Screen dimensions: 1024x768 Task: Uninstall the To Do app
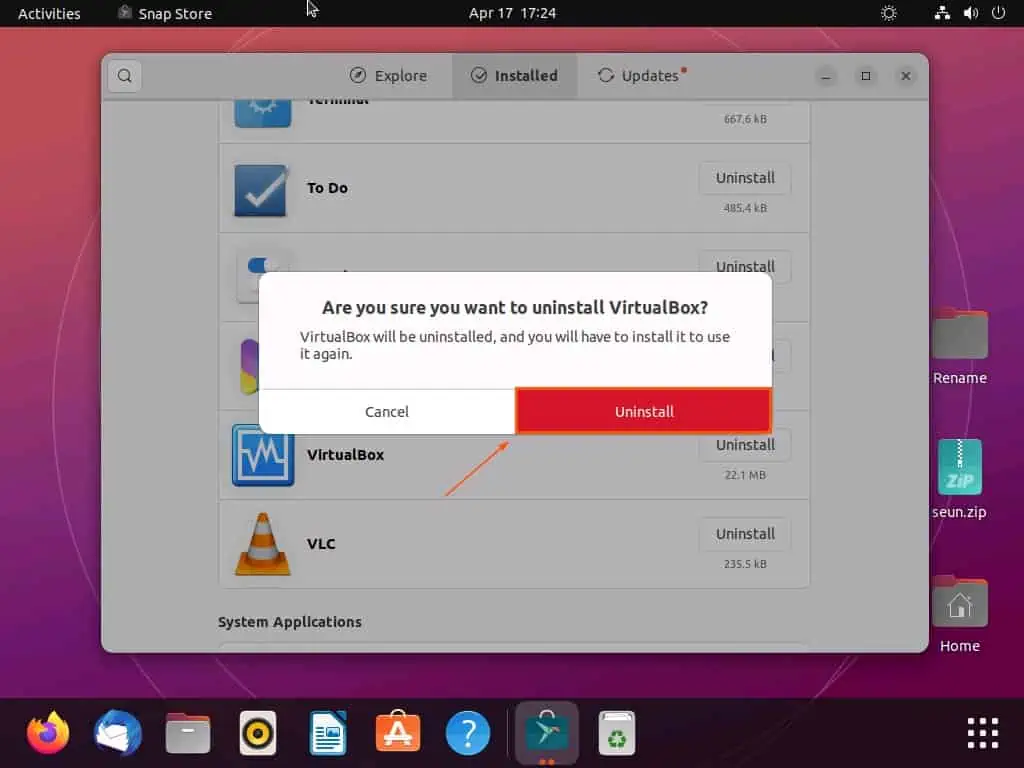[x=745, y=178]
